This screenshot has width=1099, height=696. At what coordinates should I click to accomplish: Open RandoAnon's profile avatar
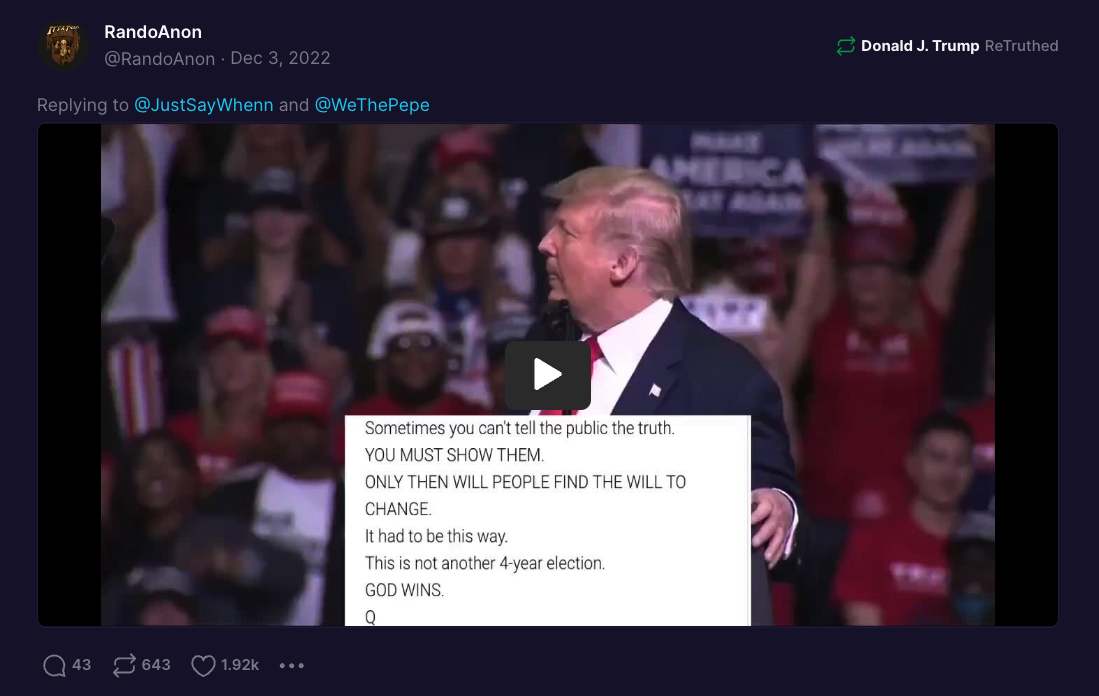[x=63, y=46]
